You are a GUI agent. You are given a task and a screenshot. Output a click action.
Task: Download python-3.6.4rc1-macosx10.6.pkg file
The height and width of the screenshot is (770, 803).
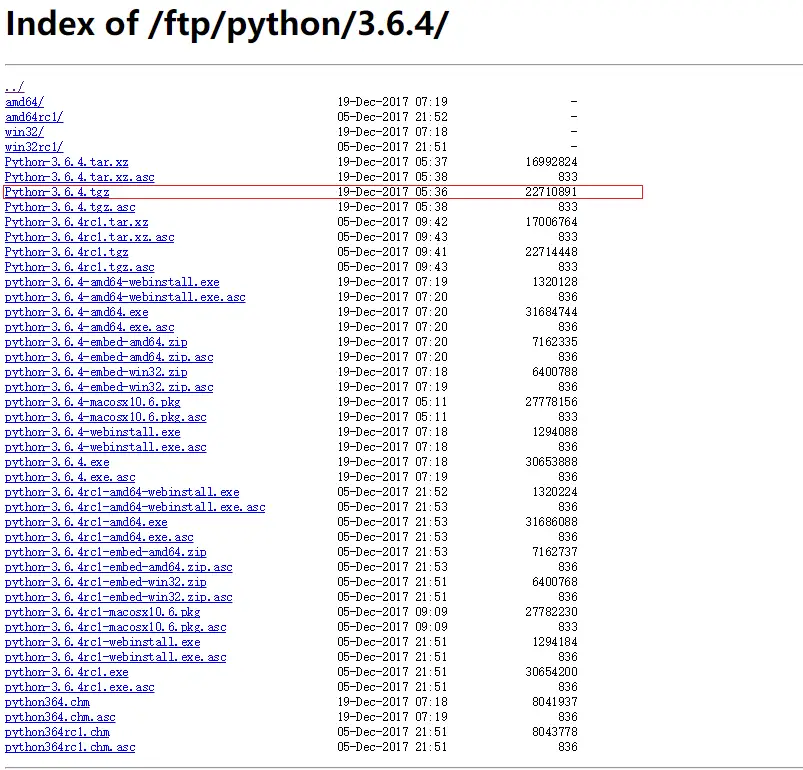click(102, 612)
